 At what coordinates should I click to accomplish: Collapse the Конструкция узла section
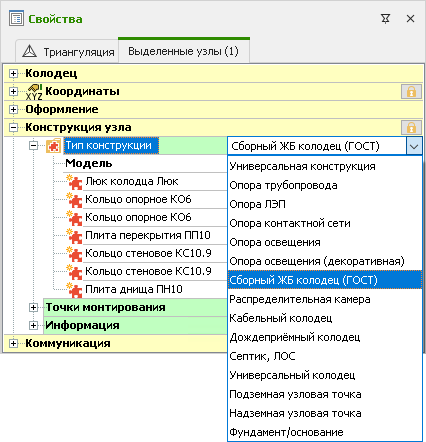pos(13,127)
